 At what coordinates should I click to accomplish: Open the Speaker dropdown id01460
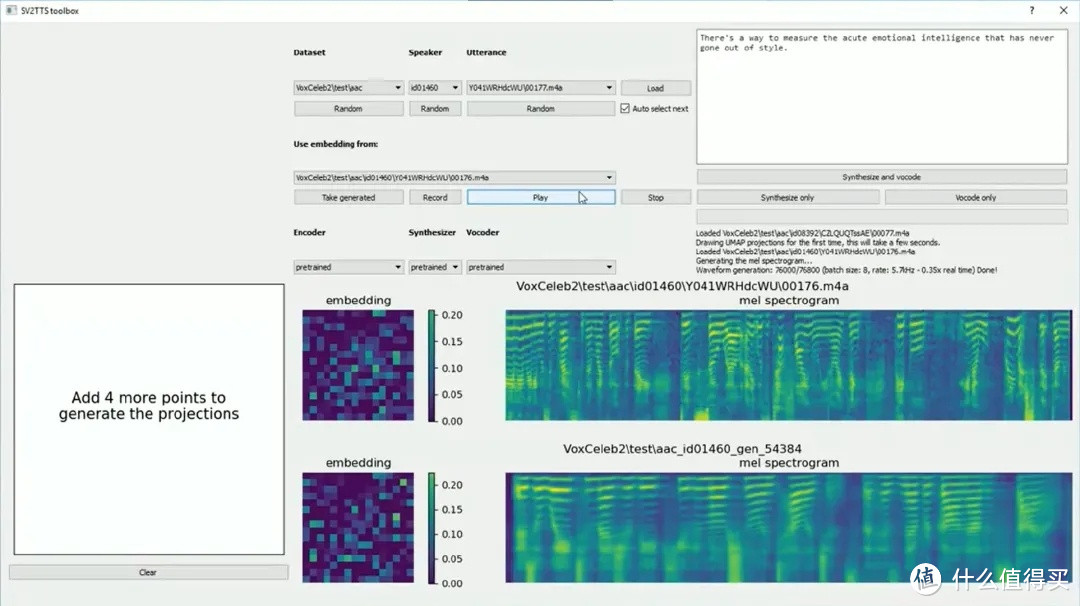(435, 87)
